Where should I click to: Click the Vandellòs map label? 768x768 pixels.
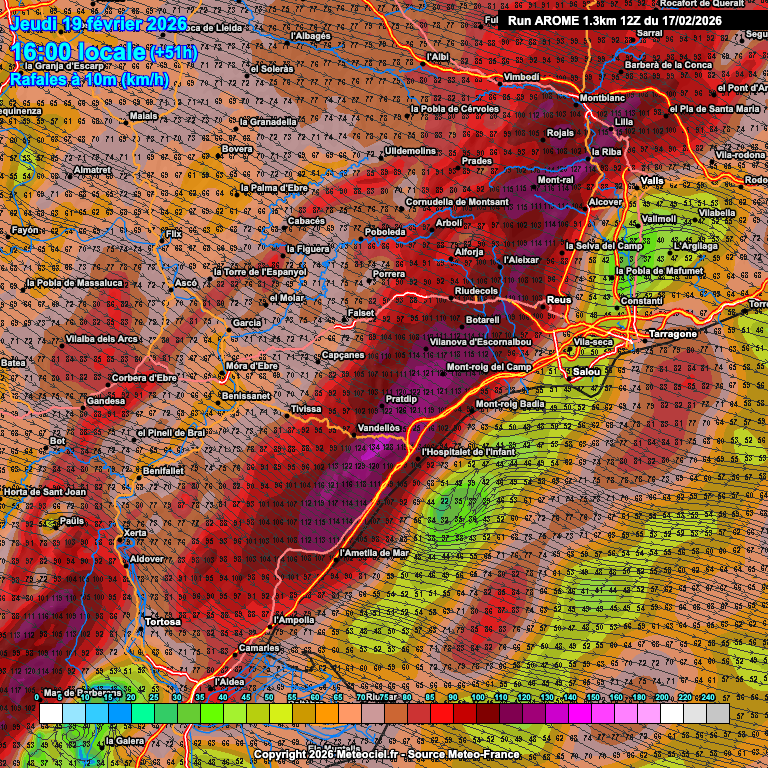tap(379, 427)
